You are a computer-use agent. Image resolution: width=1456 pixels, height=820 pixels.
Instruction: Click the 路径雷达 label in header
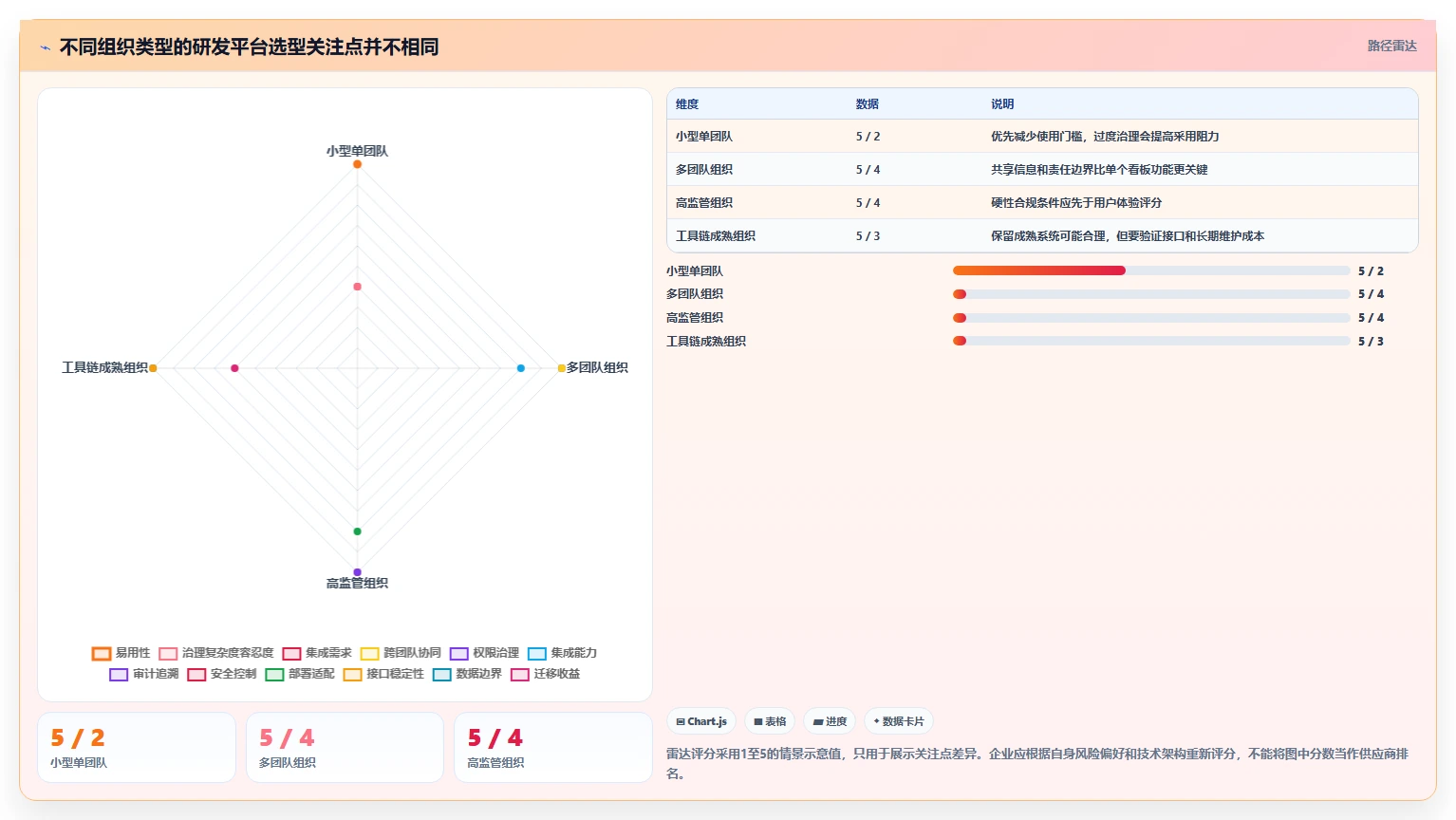1391,46
